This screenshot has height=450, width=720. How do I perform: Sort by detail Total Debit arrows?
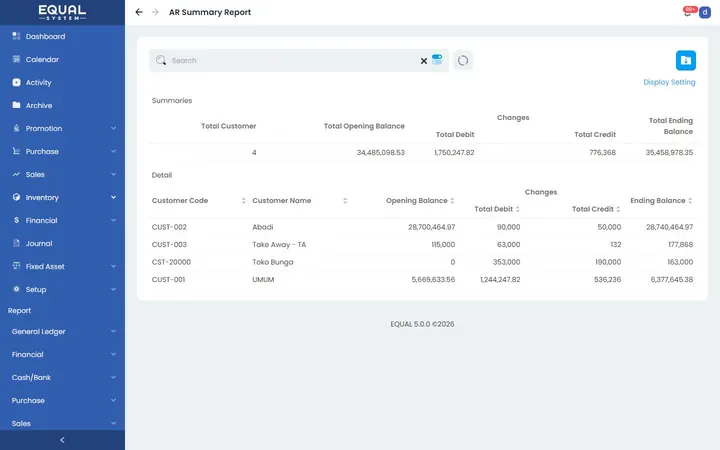[x=518, y=209]
